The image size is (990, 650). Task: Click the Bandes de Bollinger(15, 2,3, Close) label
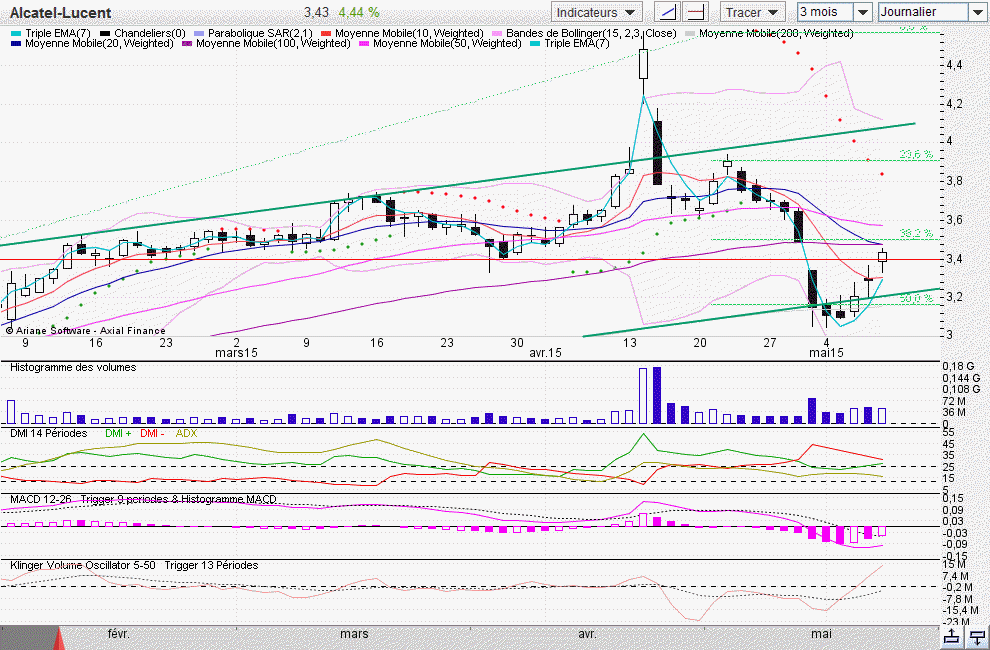[591, 33]
